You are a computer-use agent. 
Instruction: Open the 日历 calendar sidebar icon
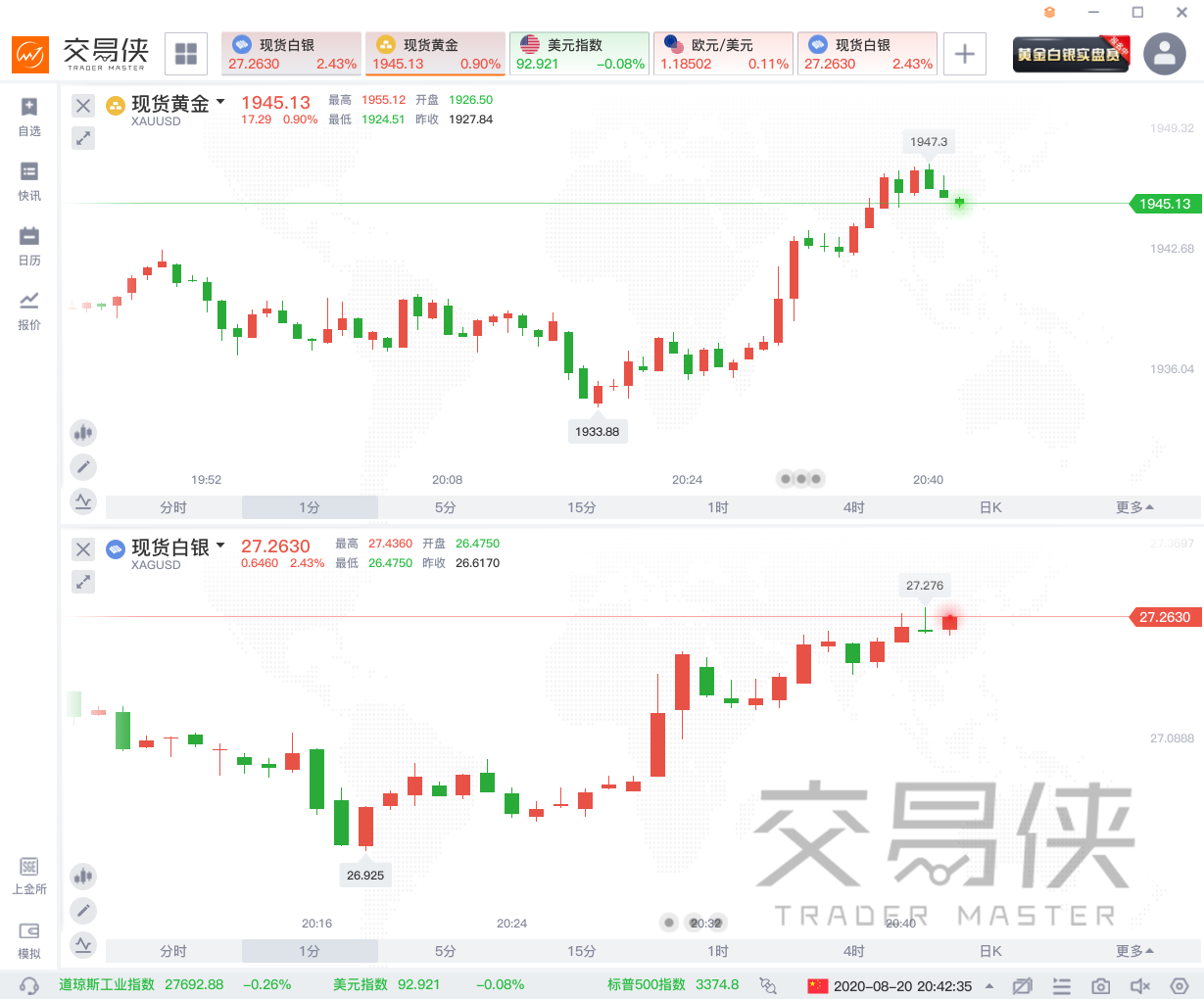29,247
